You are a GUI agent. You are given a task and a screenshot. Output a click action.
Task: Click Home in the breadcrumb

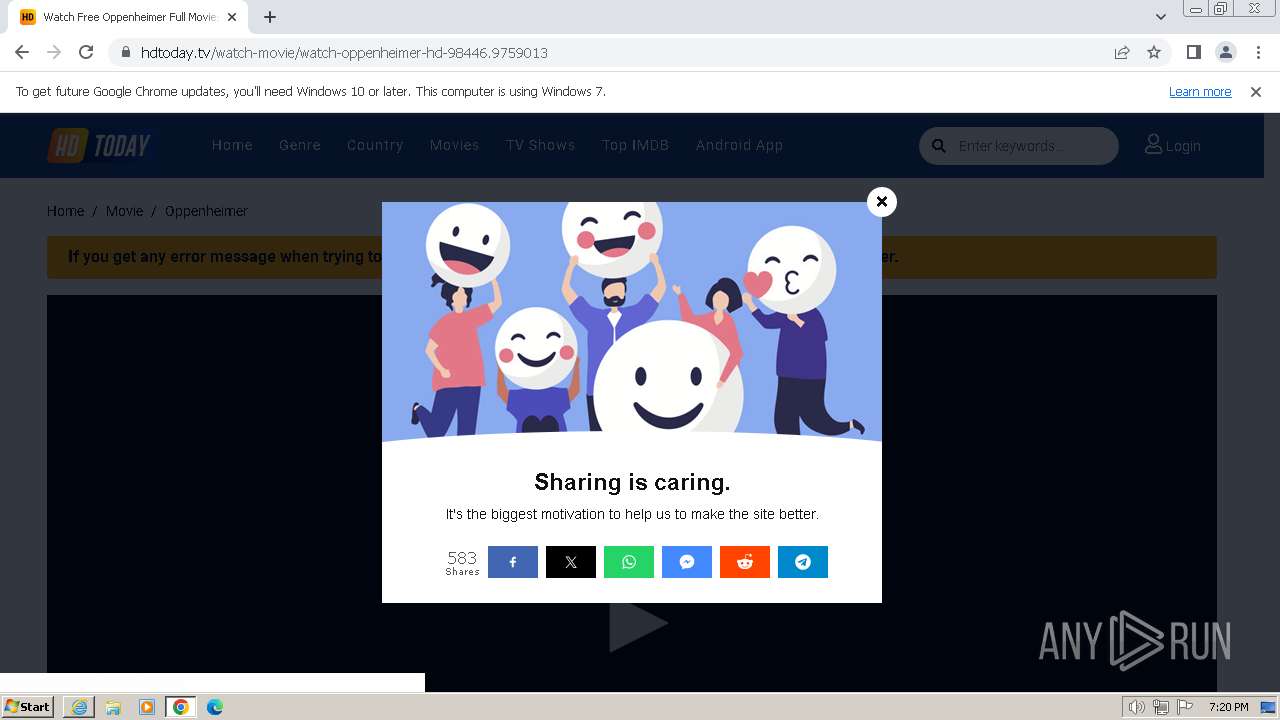click(x=65, y=211)
